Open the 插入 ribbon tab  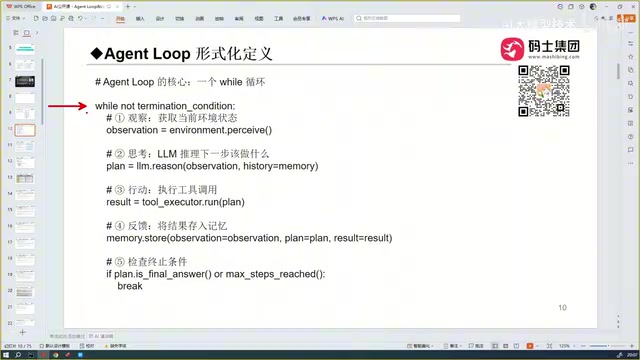point(140,18)
